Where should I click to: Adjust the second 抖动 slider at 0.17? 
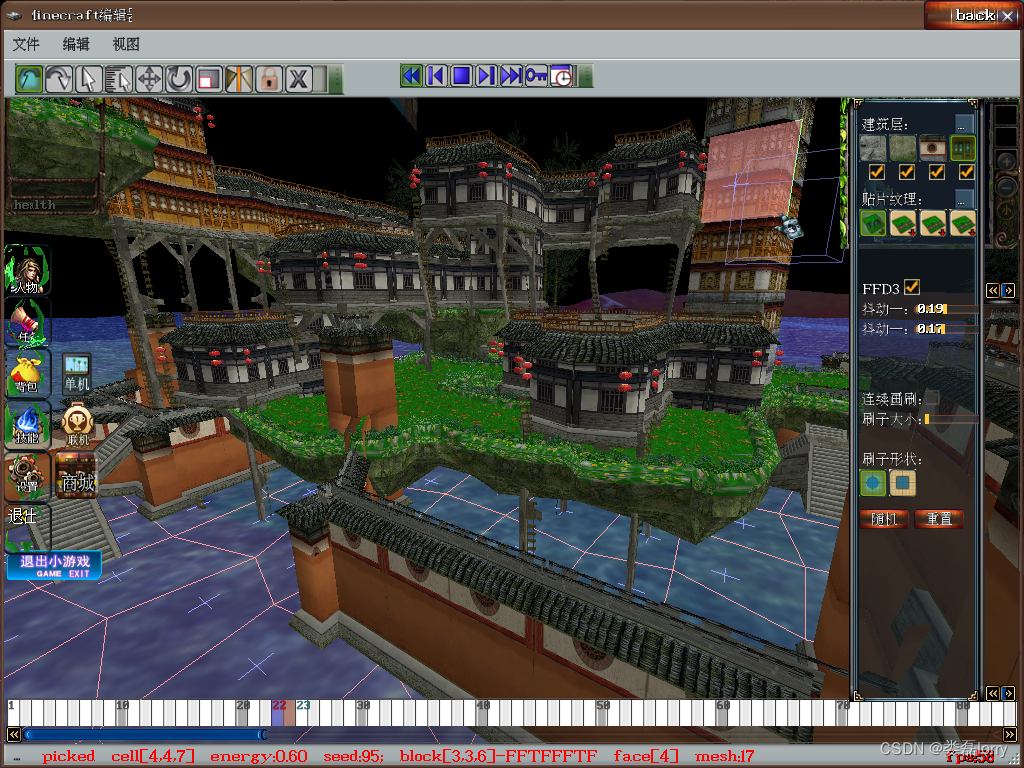(x=946, y=328)
